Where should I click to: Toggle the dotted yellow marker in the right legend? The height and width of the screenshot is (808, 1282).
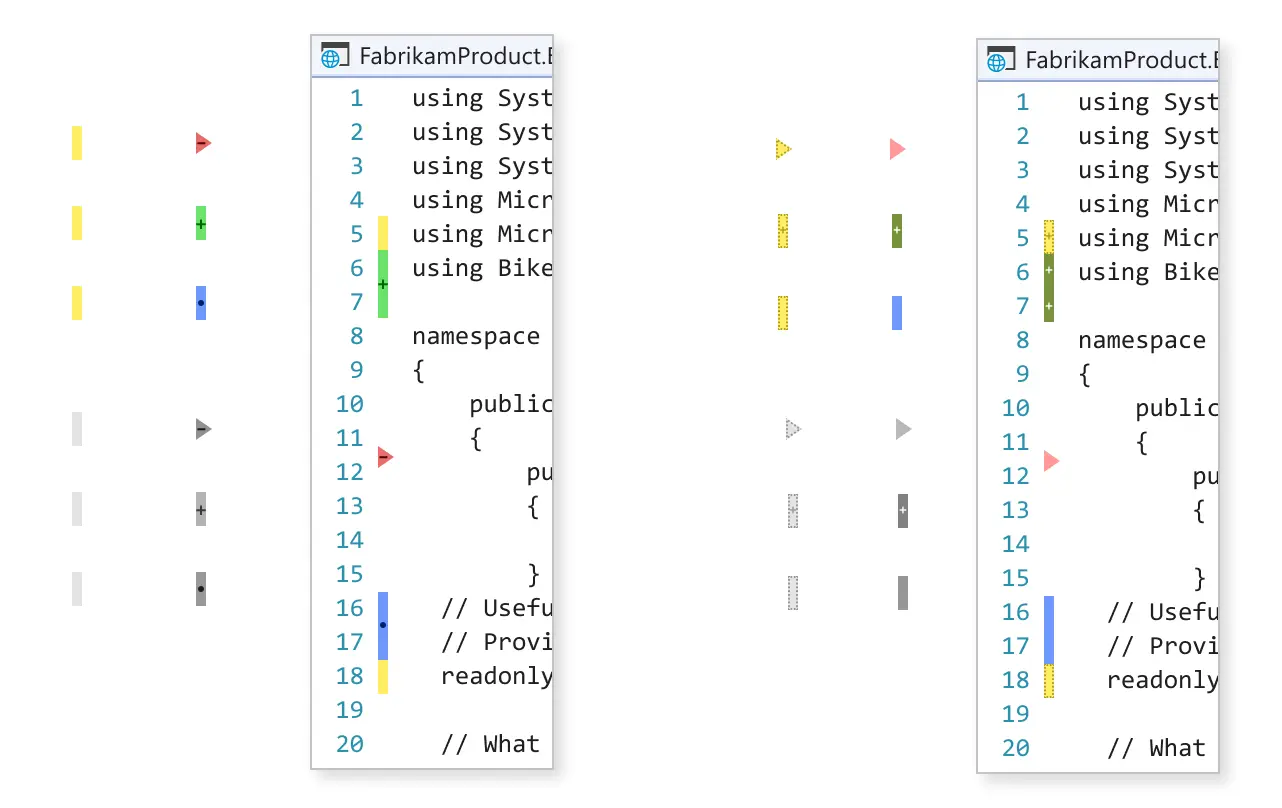point(783,231)
